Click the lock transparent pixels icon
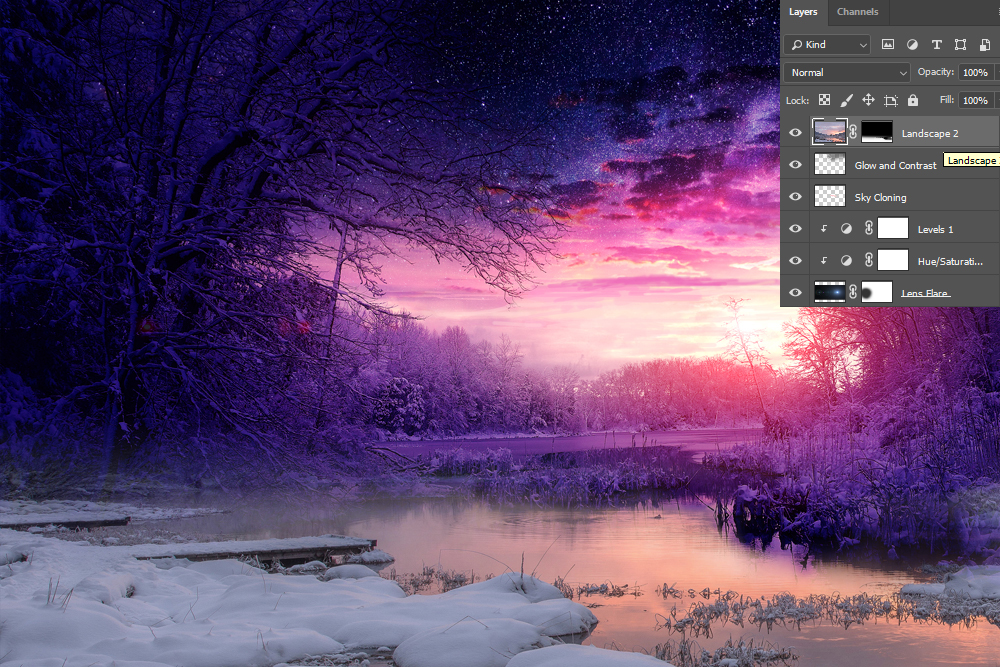The image size is (1000, 667). pos(825,100)
